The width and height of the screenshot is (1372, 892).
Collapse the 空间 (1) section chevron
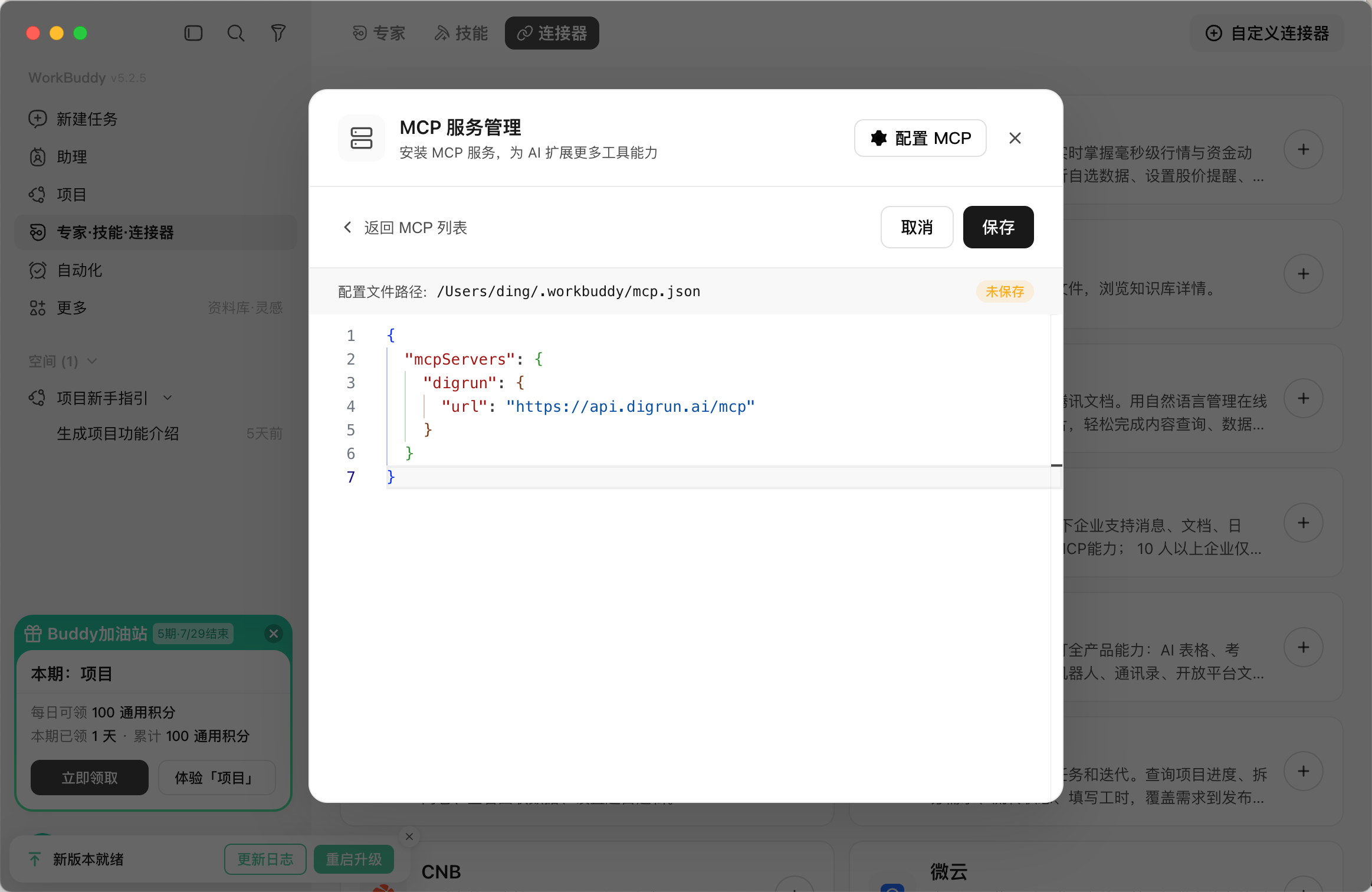click(92, 361)
